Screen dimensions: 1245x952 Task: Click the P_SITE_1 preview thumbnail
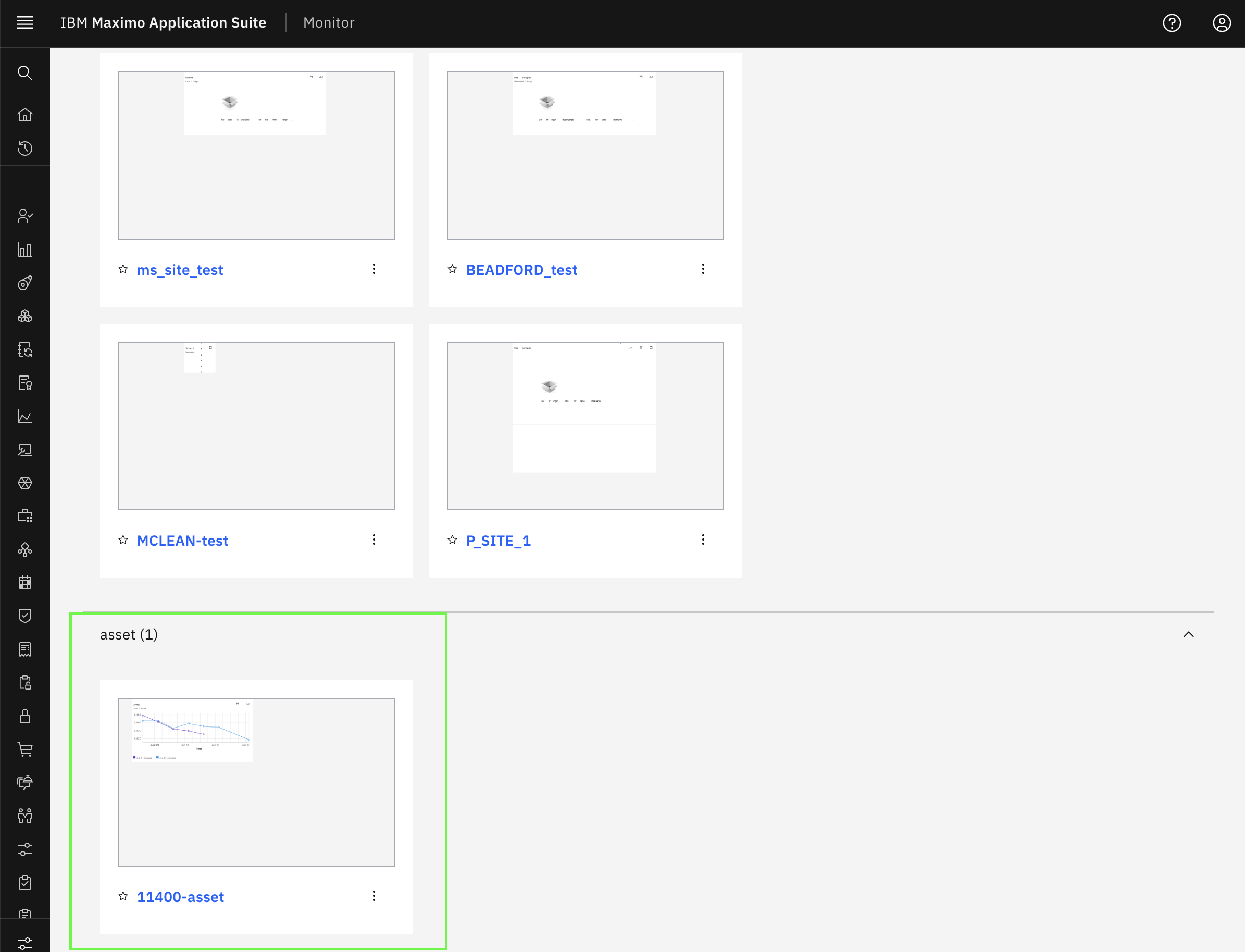[x=586, y=426]
